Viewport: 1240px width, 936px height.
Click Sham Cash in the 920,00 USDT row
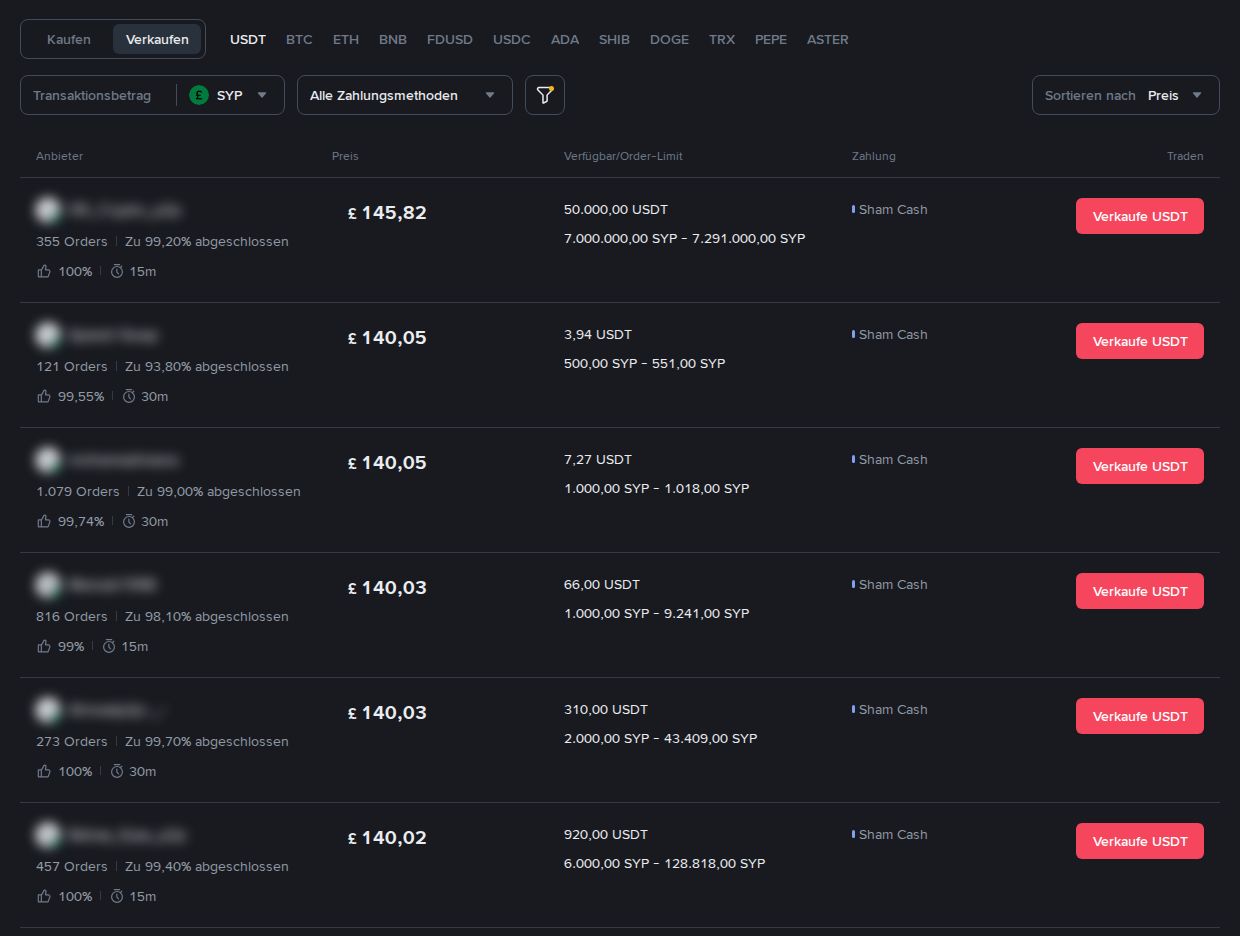[893, 835]
